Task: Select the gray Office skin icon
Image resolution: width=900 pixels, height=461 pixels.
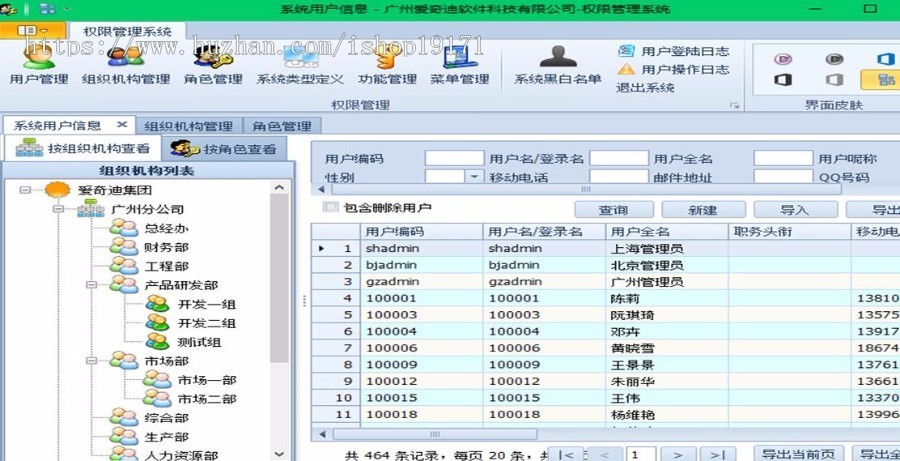Action: (834, 80)
